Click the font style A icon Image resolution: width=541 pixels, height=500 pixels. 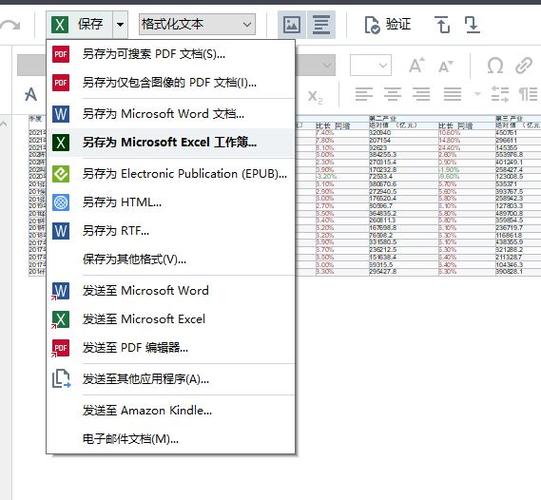pos(31,94)
